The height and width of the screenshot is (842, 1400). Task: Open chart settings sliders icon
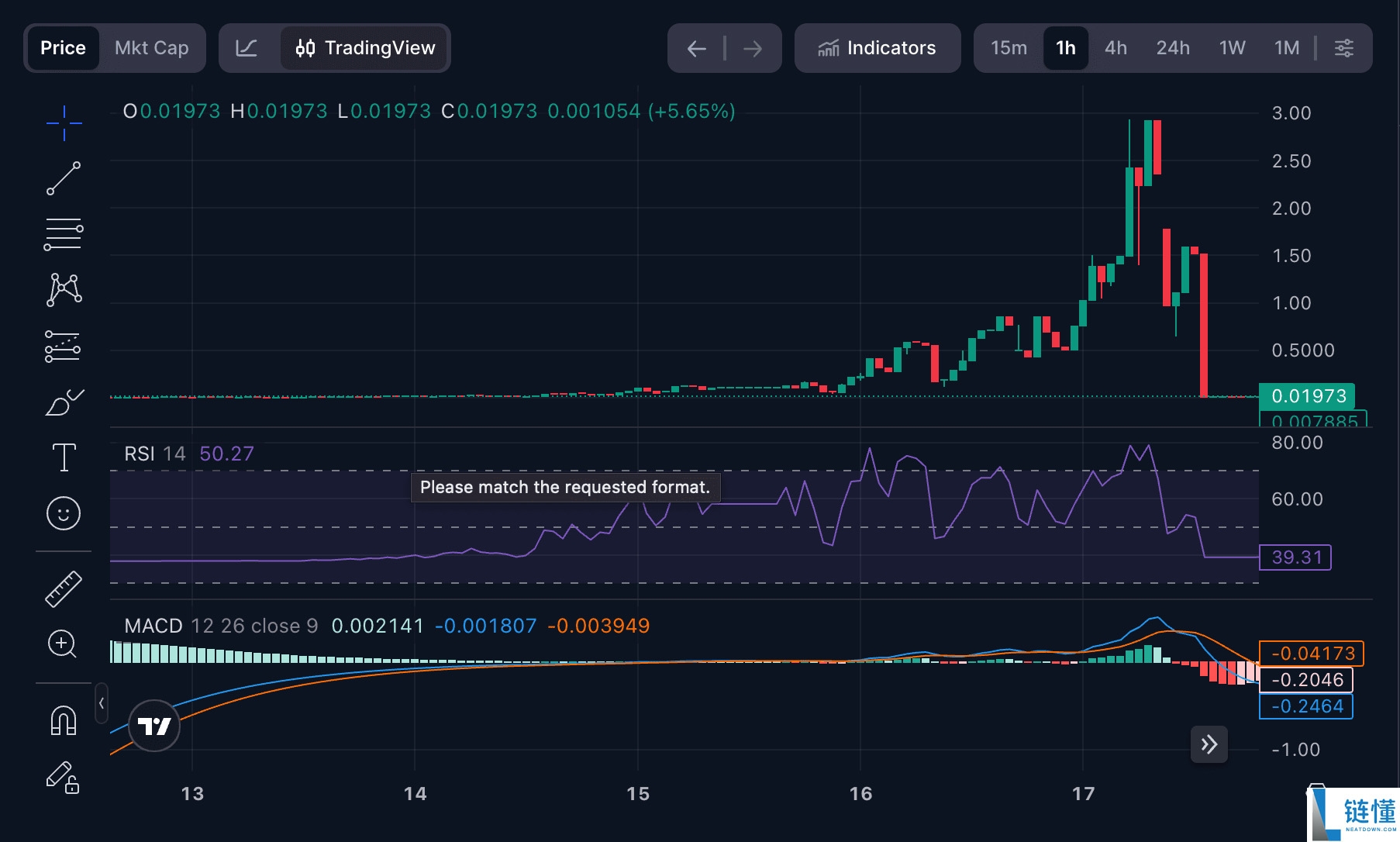pos(1344,48)
